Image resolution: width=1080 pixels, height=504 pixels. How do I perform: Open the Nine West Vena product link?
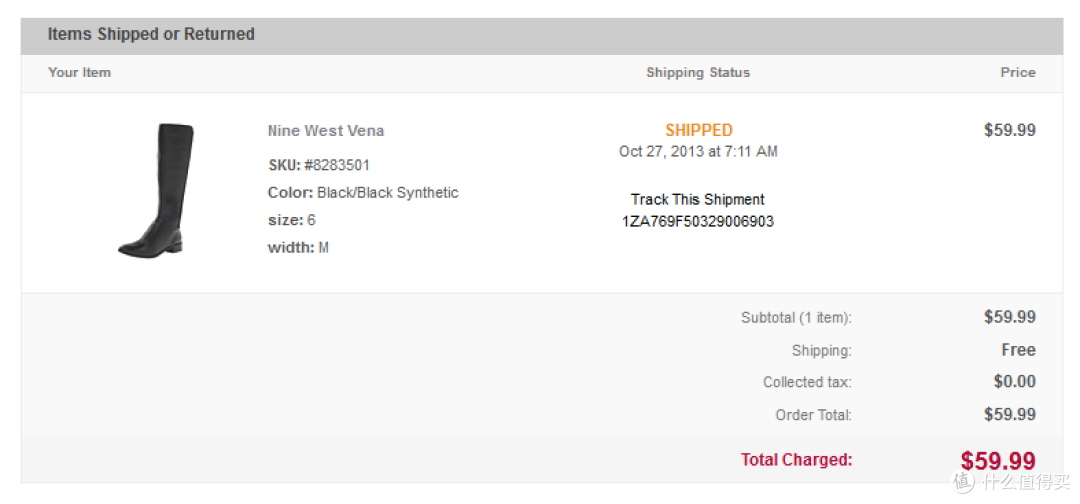click(x=326, y=131)
